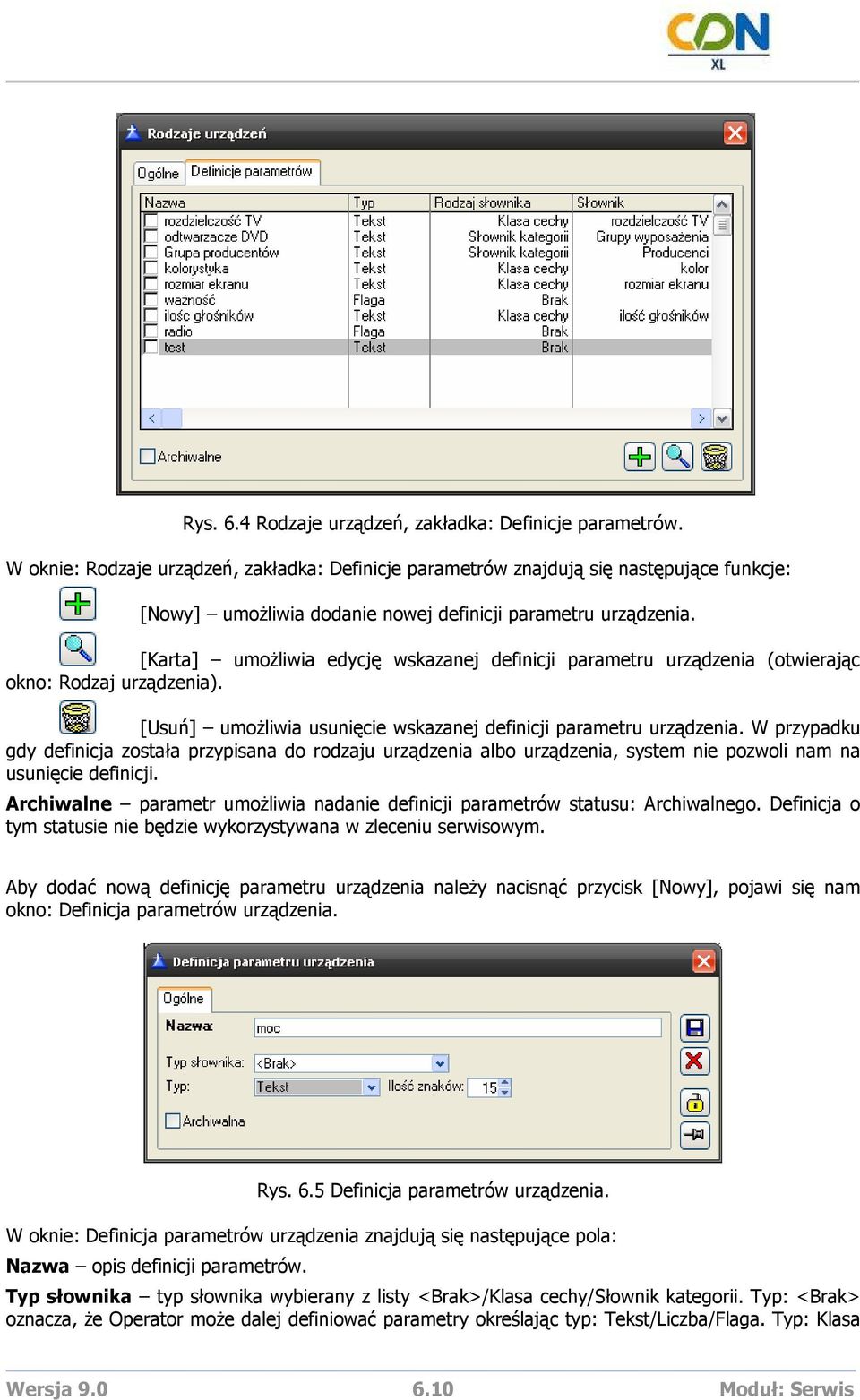
Task: Click Słownik value Producenci
Action: click(x=675, y=253)
